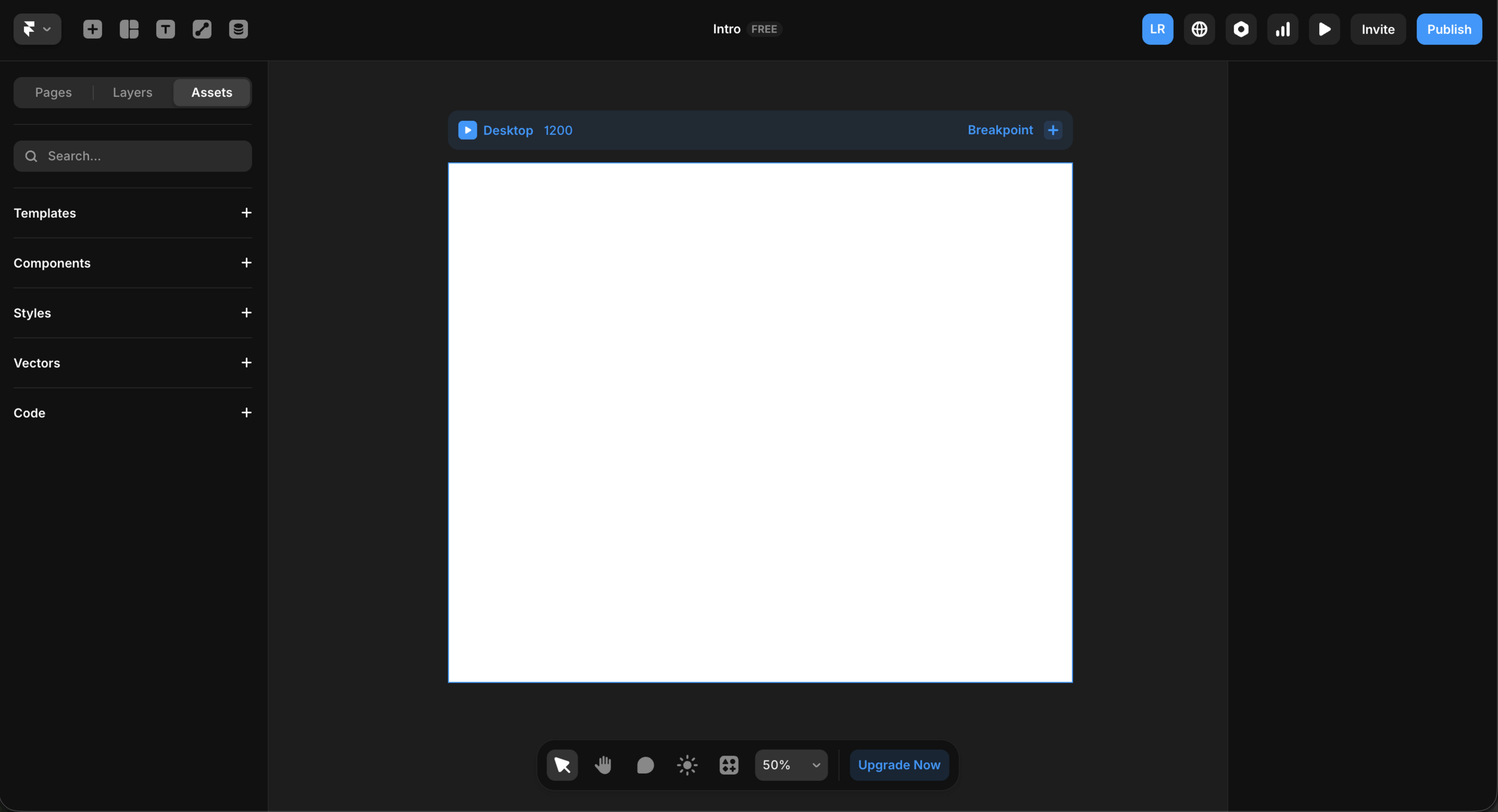Open the CMS database icon
This screenshot has height=812, width=1498.
point(238,29)
